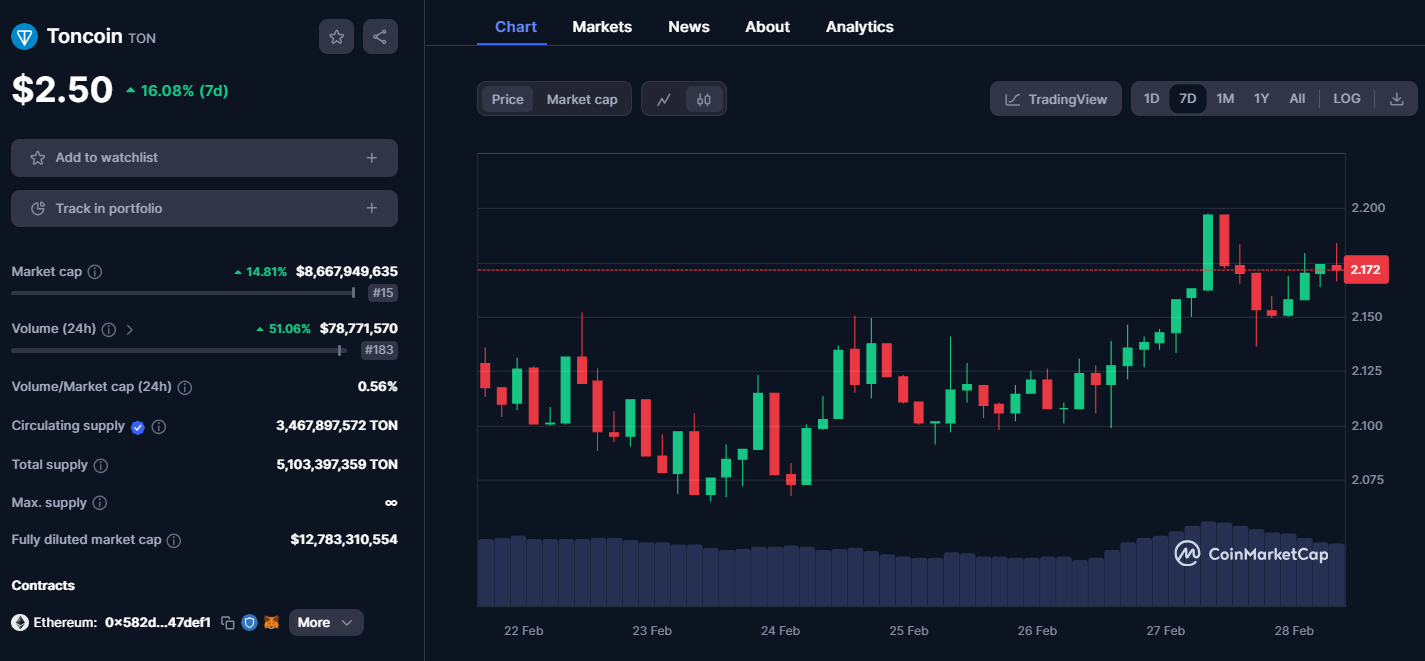Select the 1M time range
Screen dimensions: 1425x661
[1225, 99]
